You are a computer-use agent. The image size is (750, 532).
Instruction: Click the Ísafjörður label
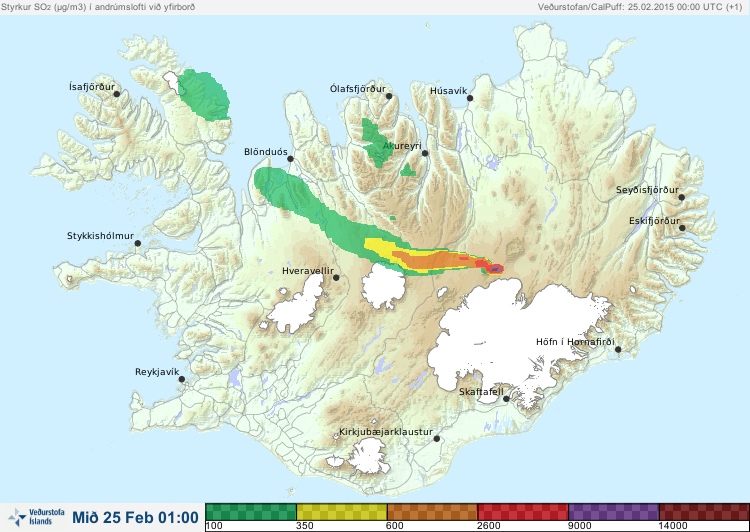click(92, 87)
